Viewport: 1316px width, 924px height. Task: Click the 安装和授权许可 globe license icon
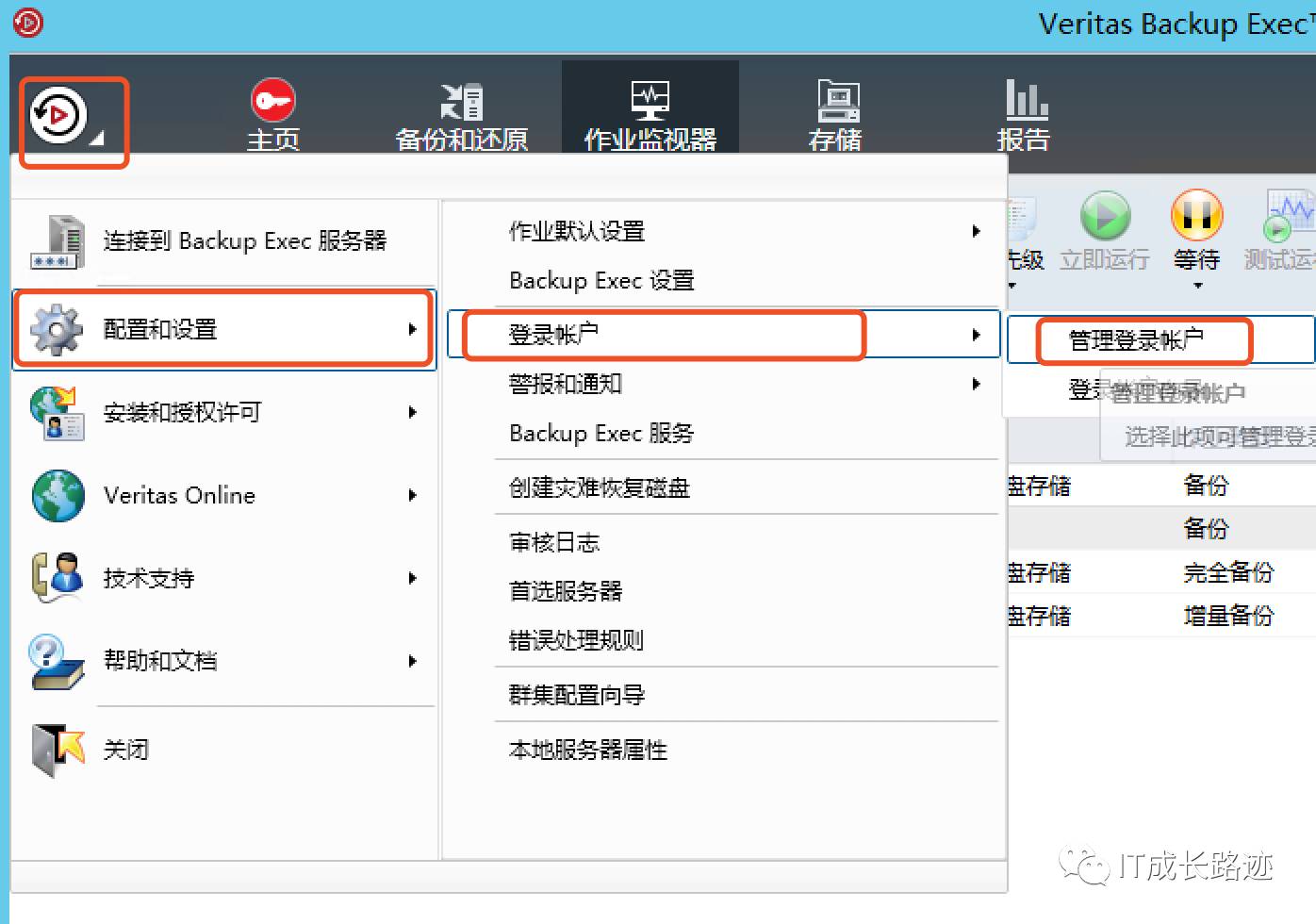pyautogui.click(x=57, y=412)
